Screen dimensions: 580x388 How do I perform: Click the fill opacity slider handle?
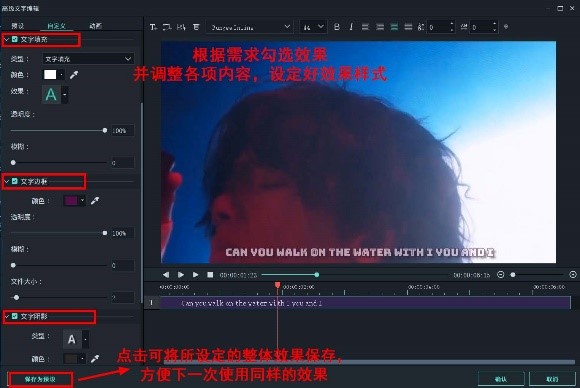(105, 130)
